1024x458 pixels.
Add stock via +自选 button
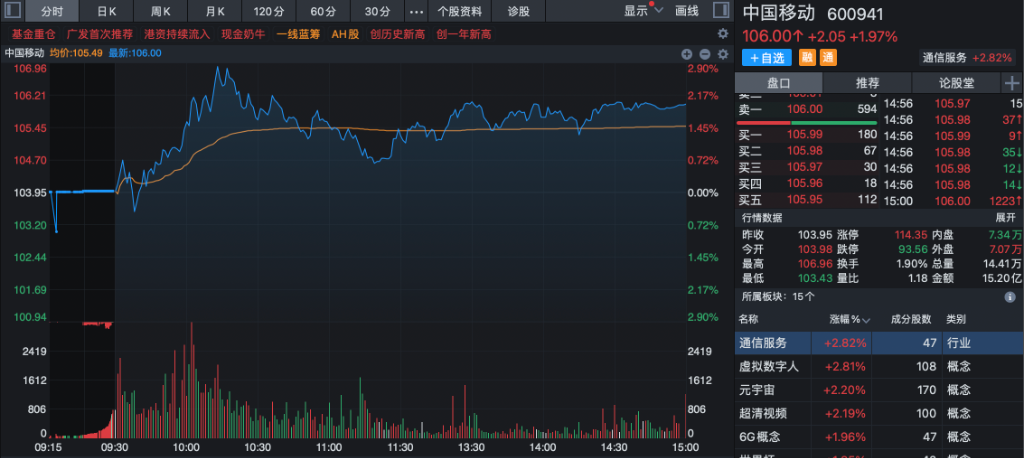coord(767,57)
